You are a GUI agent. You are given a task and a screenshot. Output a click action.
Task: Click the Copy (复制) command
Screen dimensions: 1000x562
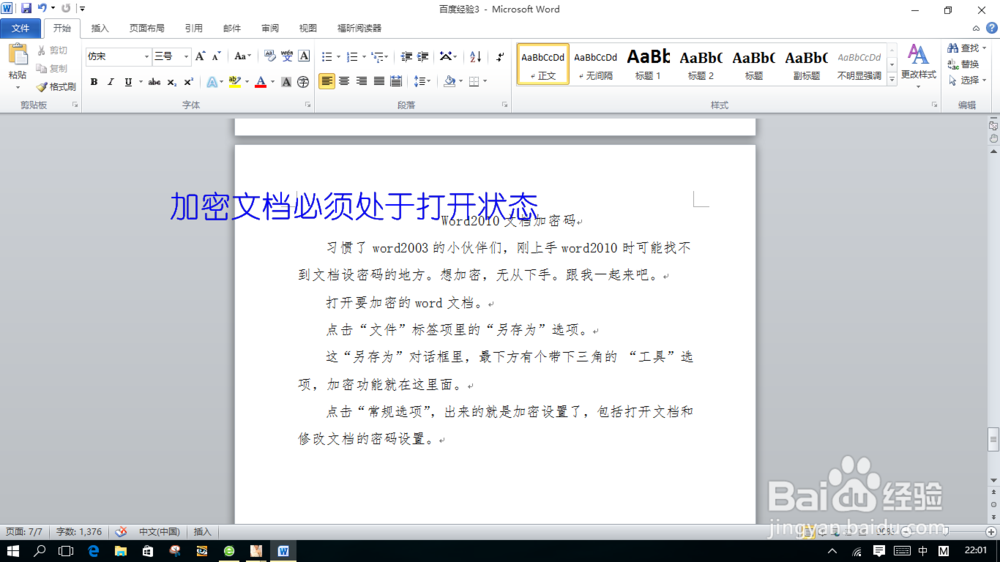tap(52, 68)
